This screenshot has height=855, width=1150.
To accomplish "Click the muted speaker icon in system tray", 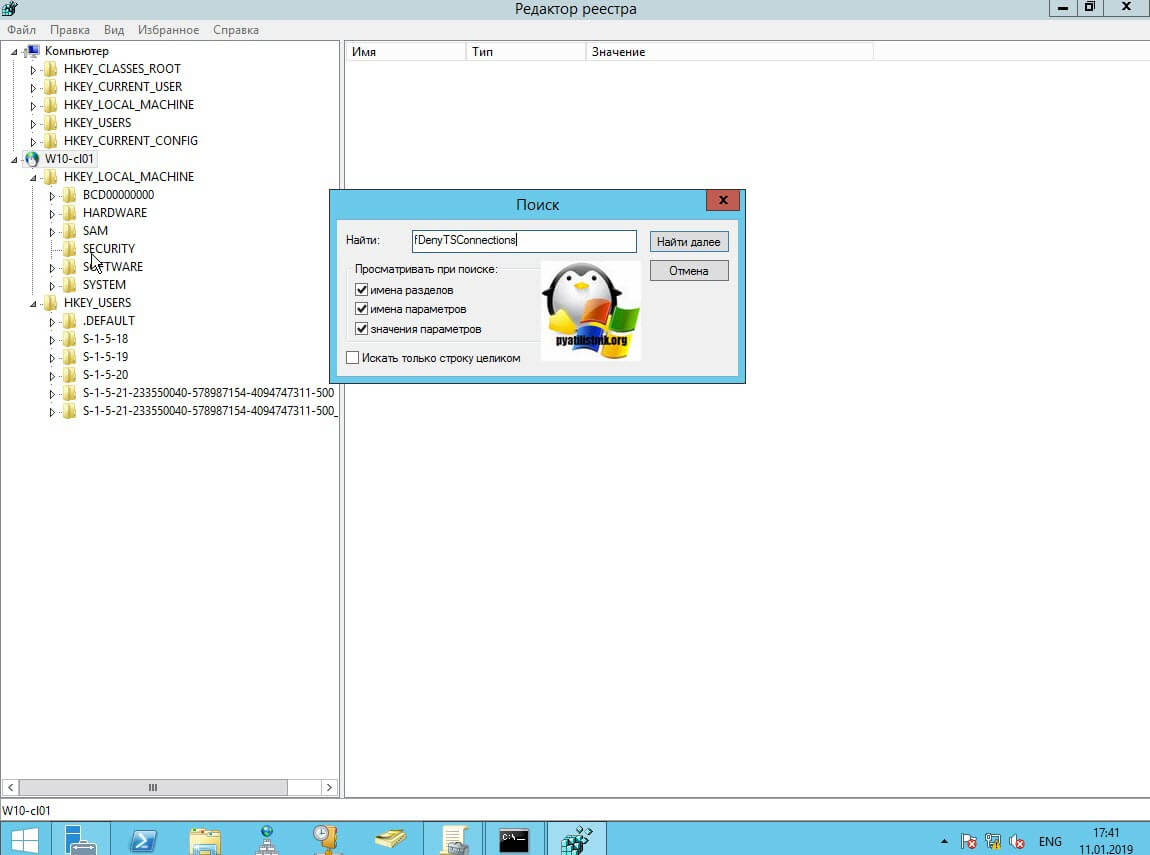I will 1017,841.
